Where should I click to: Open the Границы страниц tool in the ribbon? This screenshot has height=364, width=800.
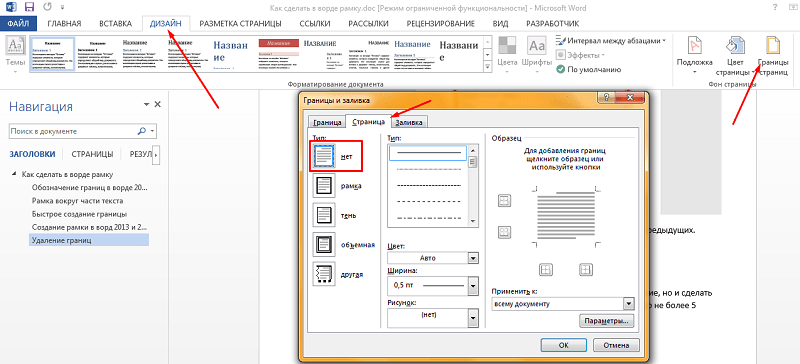click(773, 55)
